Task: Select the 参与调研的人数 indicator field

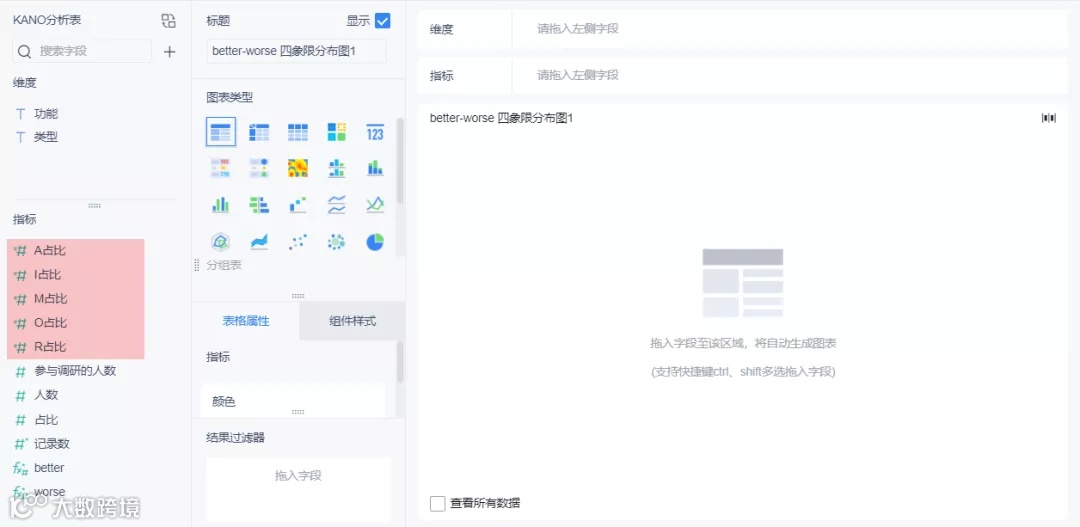Action: [x=76, y=371]
